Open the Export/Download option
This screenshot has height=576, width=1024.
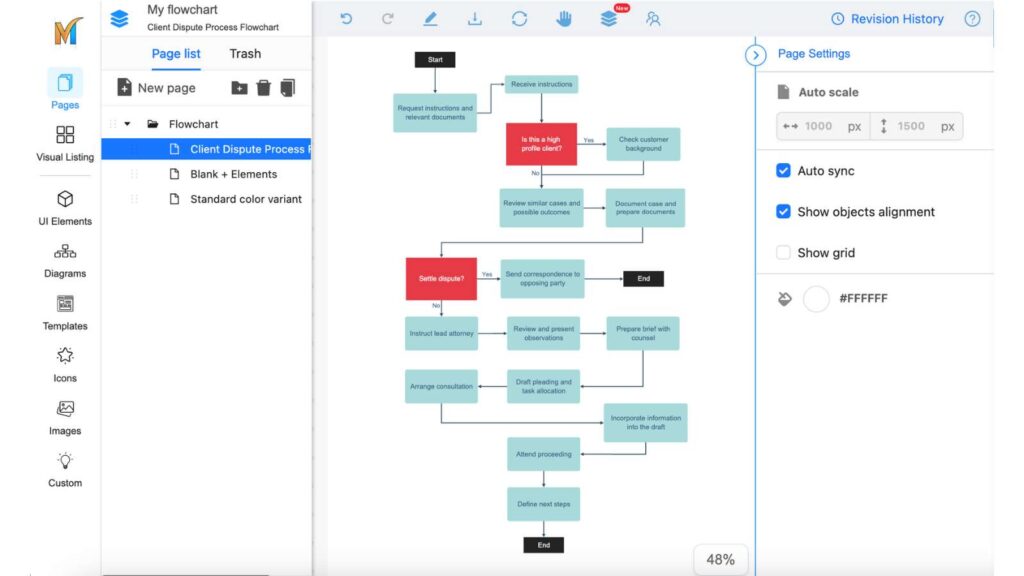[474, 18]
